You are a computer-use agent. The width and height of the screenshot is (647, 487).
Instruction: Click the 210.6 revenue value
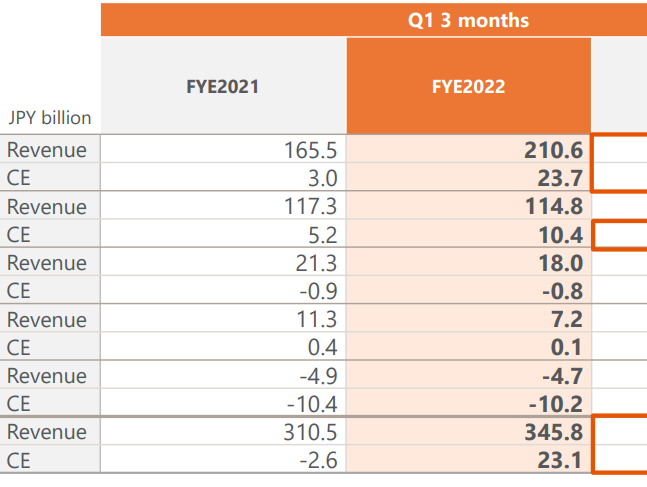pyautogui.click(x=554, y=150)
